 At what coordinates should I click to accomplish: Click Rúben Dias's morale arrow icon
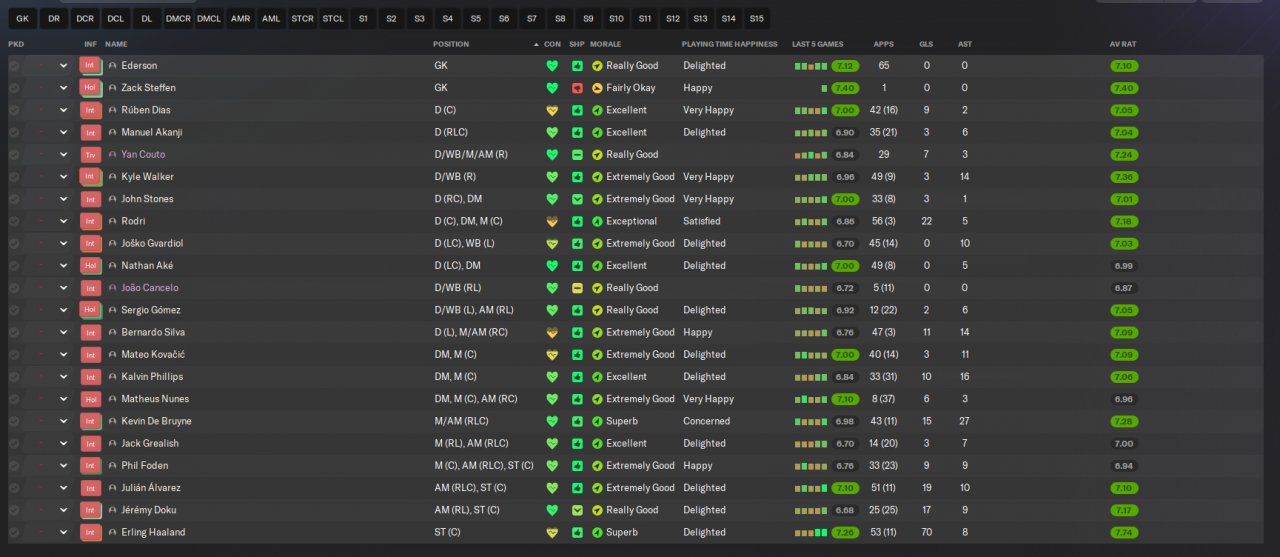click(x=597, y=110)
